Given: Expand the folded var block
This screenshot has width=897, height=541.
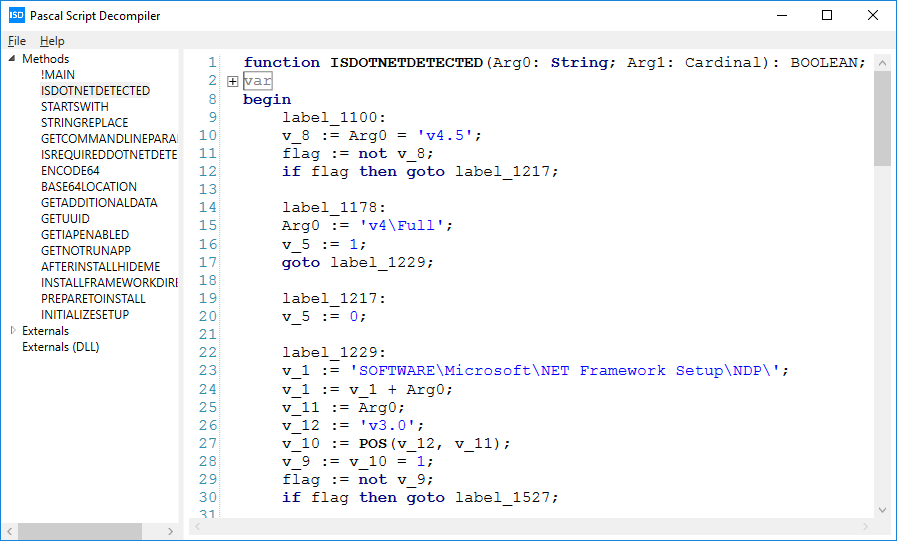Looking at the screenshot, I should (232, 81).
